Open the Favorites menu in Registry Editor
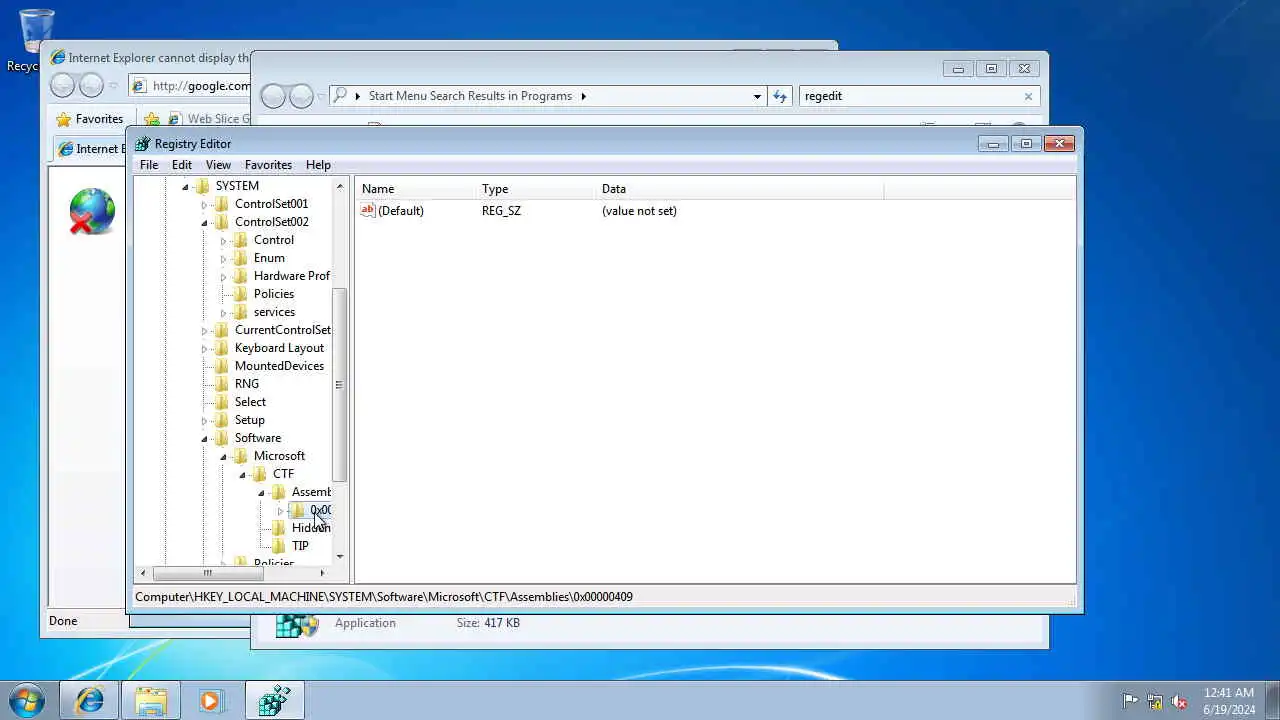This screenshot has height=720, width=1280. (268, 165)
